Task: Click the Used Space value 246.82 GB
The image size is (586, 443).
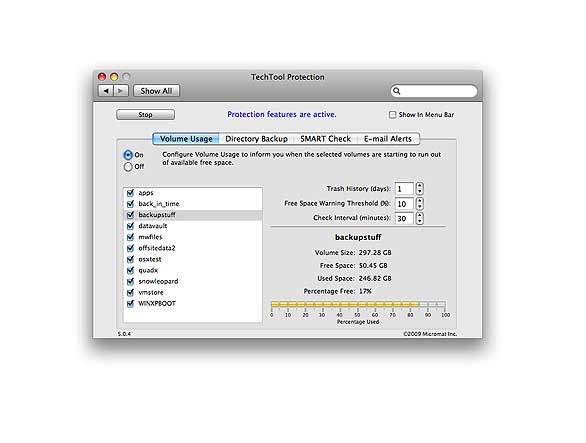Action: (x=375, y=279)
